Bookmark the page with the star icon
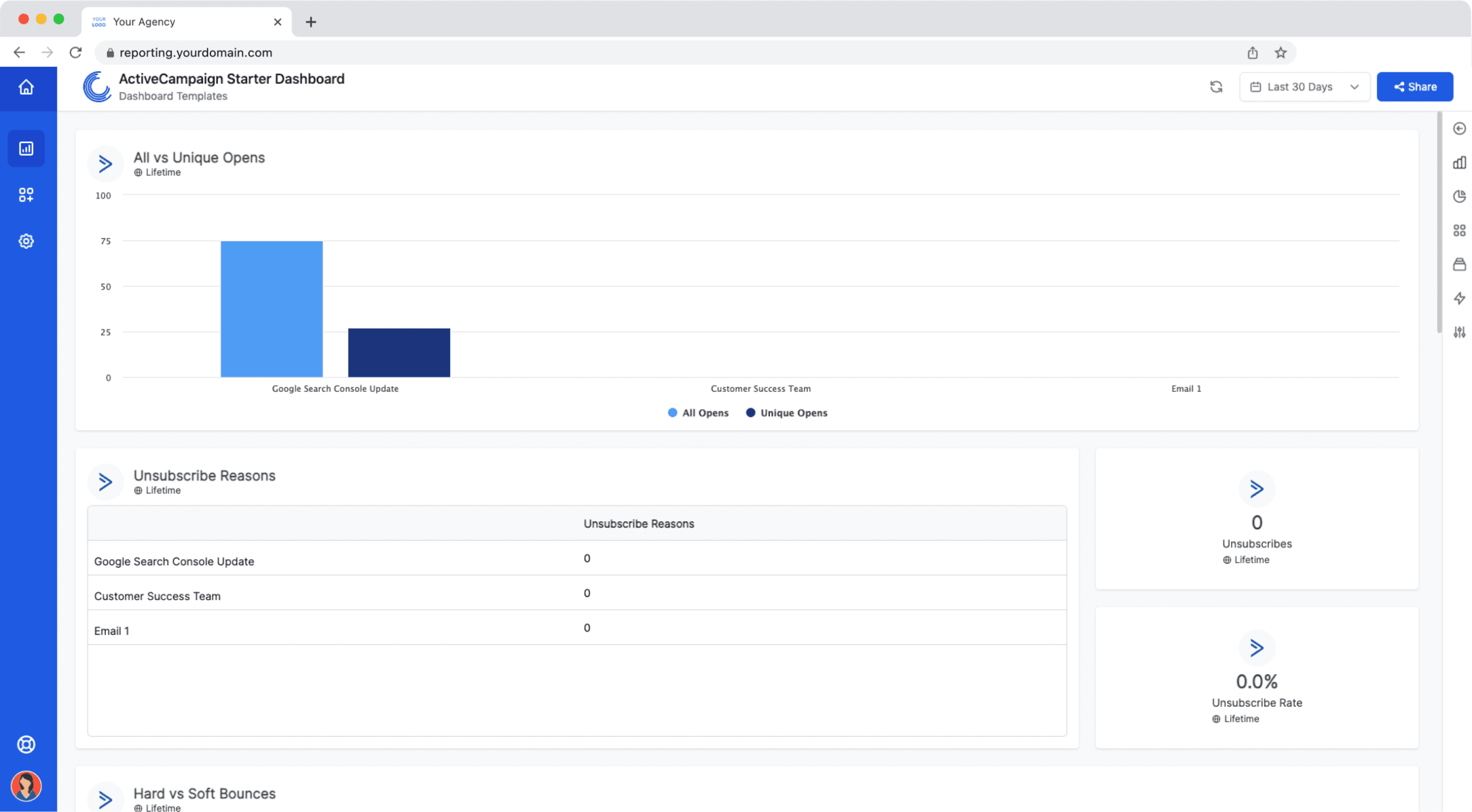Viewport: 1472px width, 812px height. click(x=1280, y=52)
